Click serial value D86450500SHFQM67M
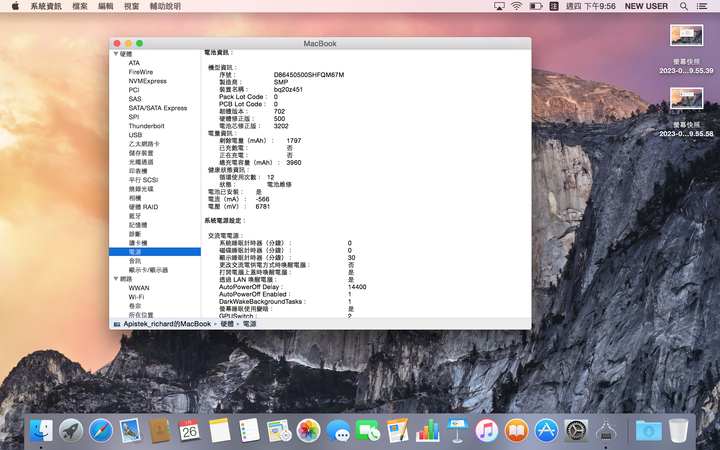Image resolution: width=720 pixels, height=450 pixels. [x=309, y=74]
